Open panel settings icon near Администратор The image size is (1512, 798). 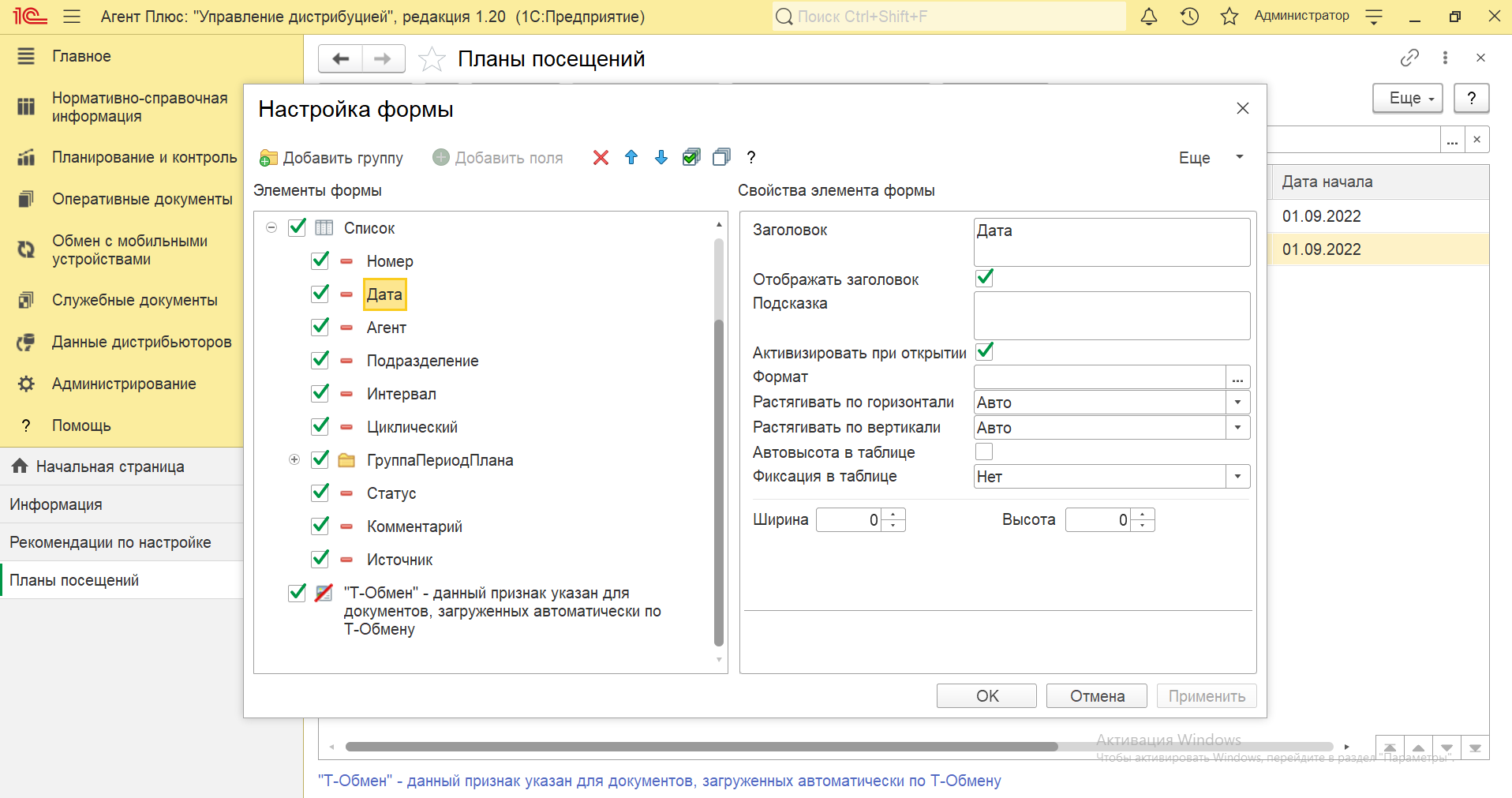(x=1374, y=17)
